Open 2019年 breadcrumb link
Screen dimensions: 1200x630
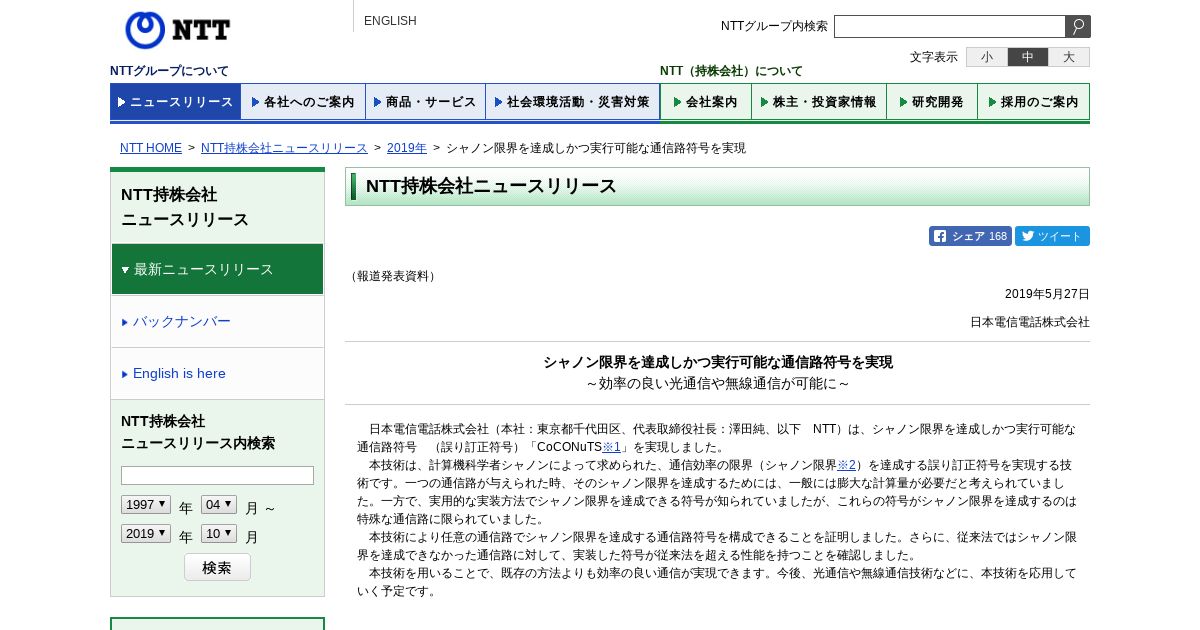coord(407,148)
